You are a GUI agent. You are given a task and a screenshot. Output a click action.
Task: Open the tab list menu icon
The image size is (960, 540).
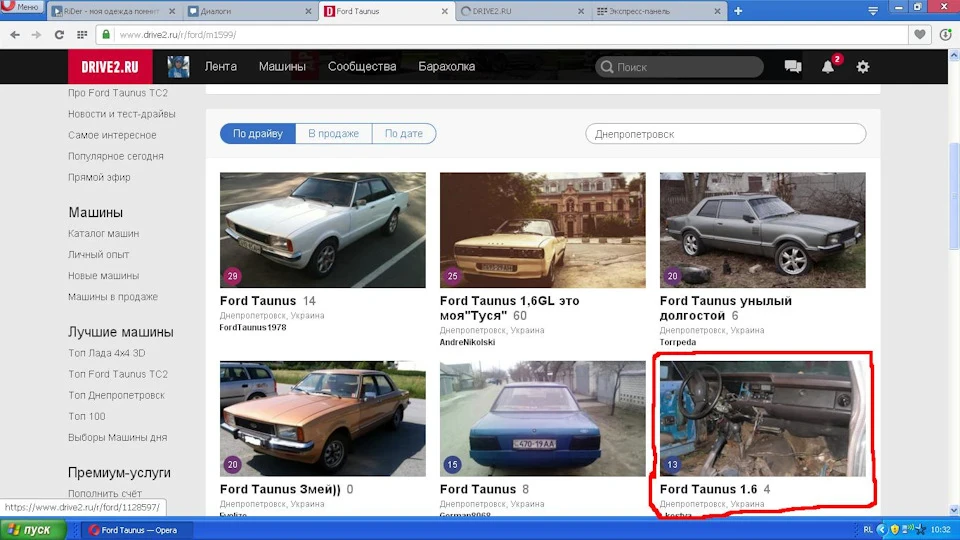(873, 11)
